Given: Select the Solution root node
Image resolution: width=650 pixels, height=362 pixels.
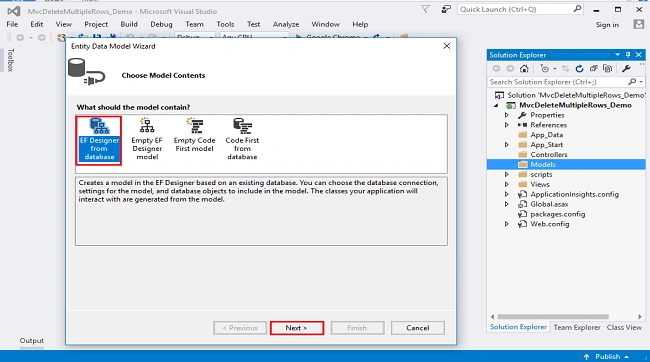Looking at the screenshot, I should [x=570, y=95].
